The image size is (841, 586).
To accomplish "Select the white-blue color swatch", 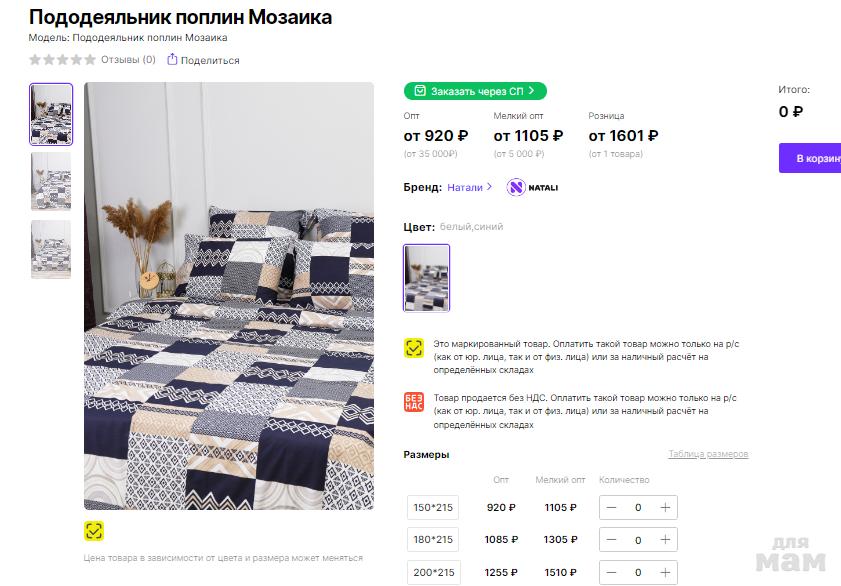I will pyautogui.click(x=427, y=278).
